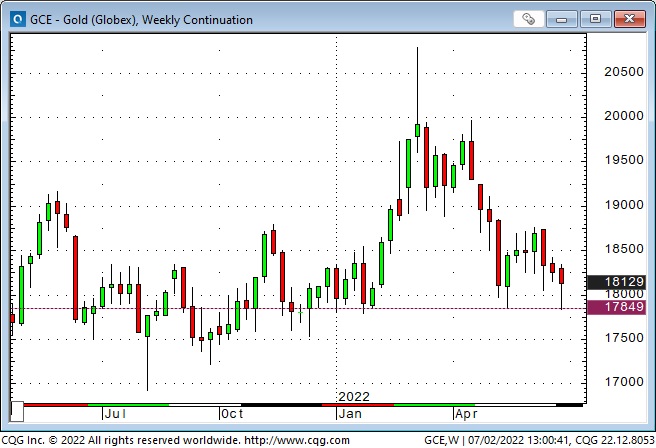Click the 17000 price axis label

[623, 382]
